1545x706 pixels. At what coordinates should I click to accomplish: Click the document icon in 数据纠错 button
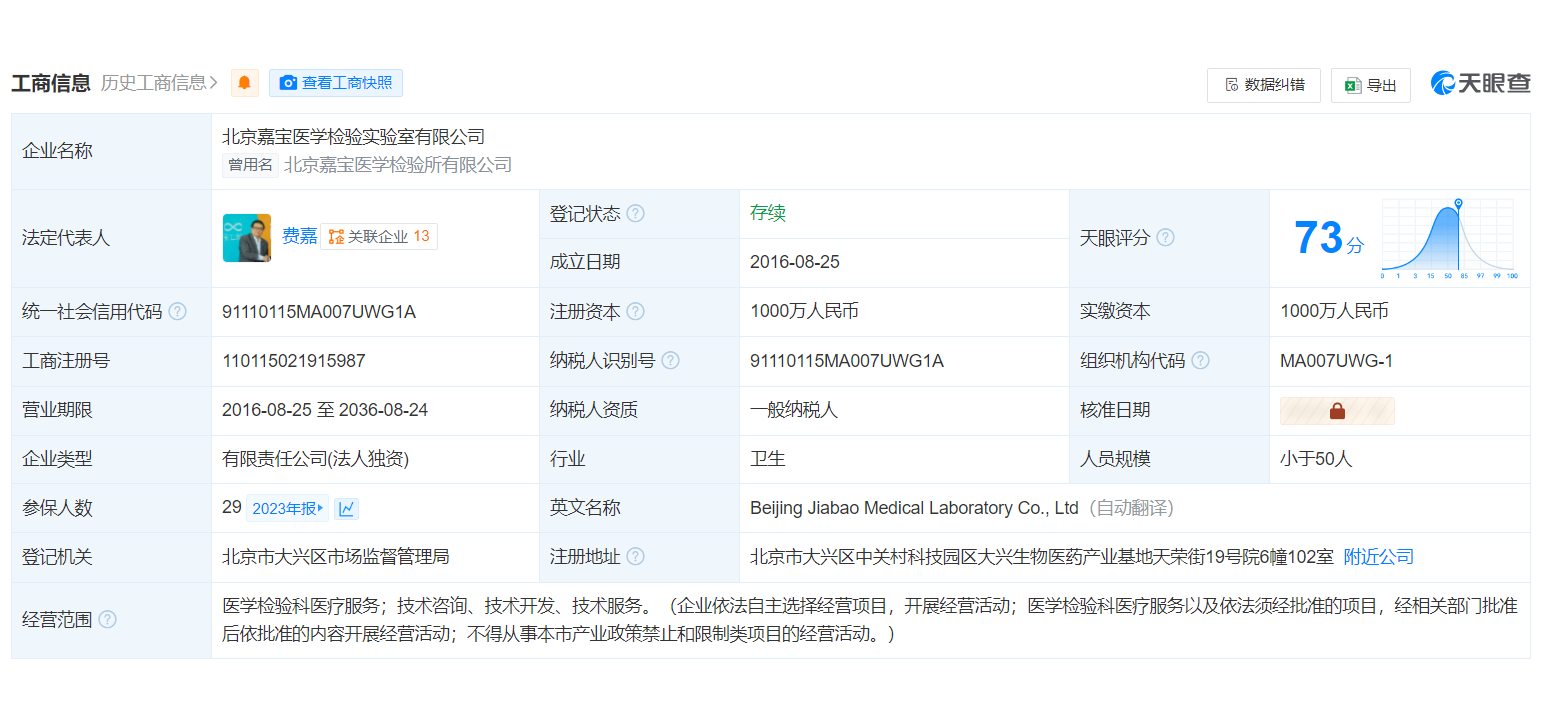pyautogui.click(x=1232, y=85)
